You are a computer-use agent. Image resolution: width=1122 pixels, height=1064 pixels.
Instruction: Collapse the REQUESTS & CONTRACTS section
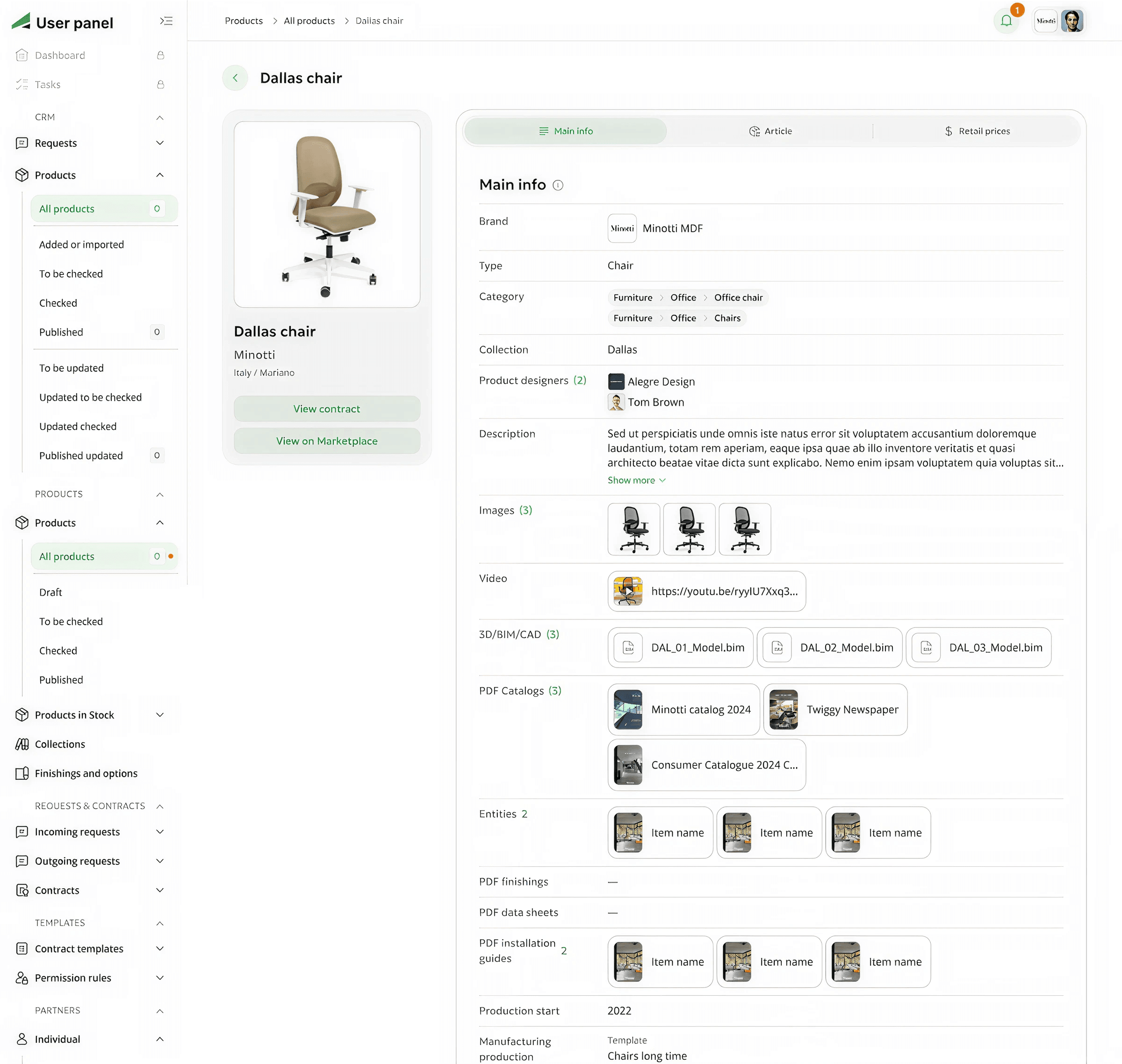(x=160, y=806)
